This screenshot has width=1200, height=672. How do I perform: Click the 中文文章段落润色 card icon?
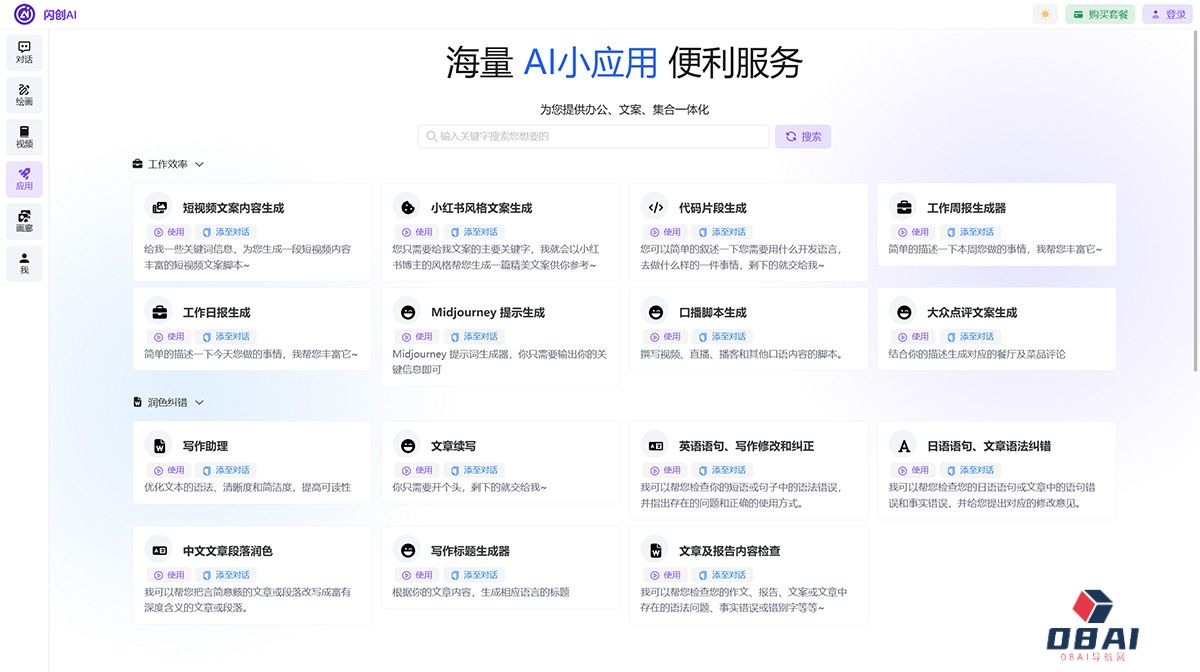[159, 550]
